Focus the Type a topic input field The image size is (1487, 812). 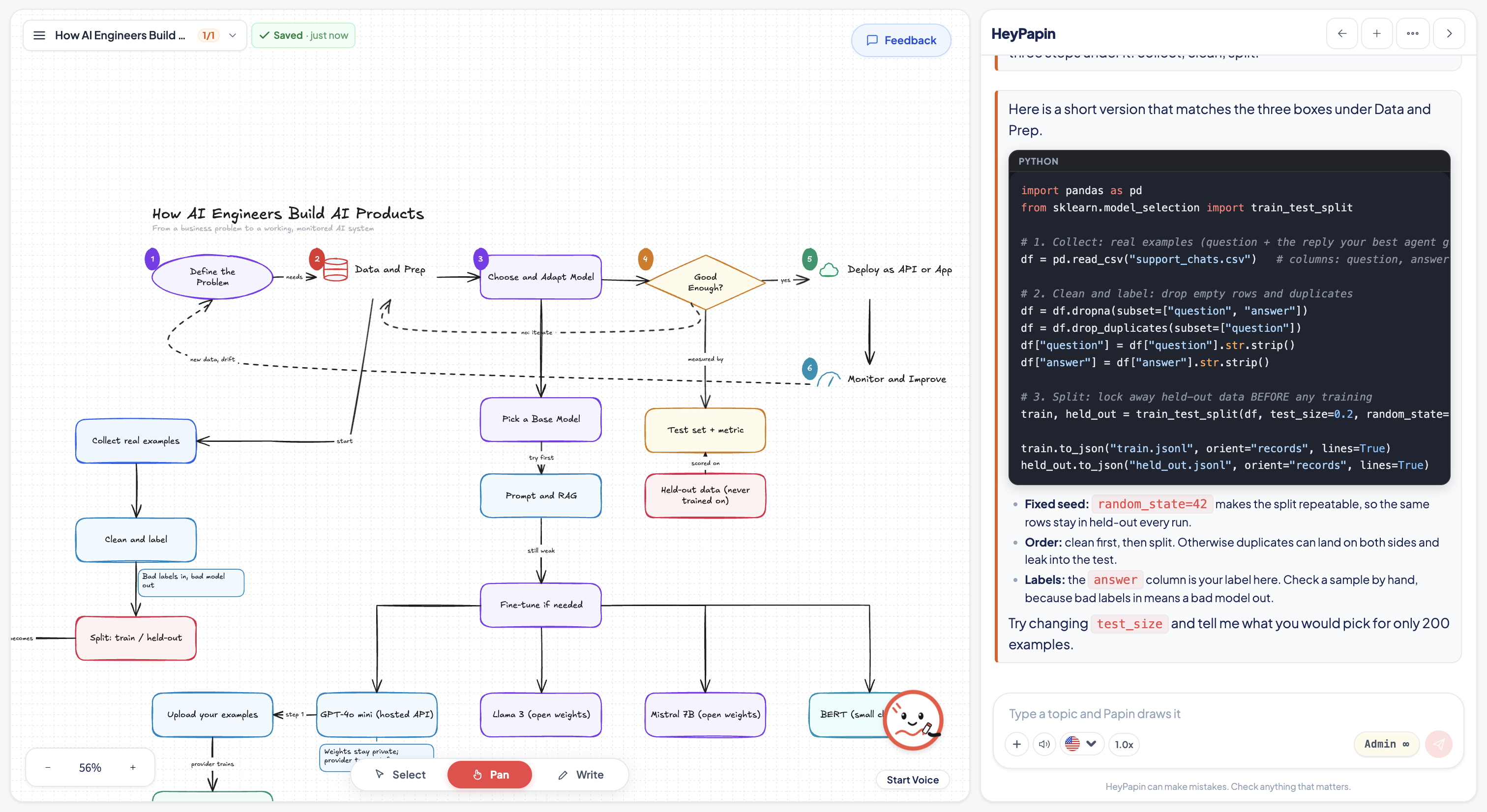coord(1227,714)
